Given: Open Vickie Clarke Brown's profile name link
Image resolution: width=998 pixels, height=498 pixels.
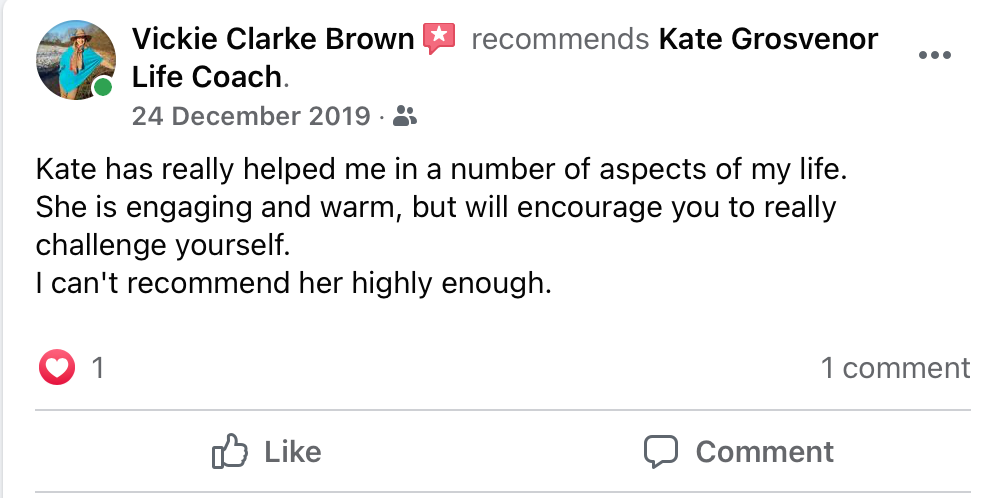Looking at the screenshot, I should pyautogui.click(x=273, y=39).
